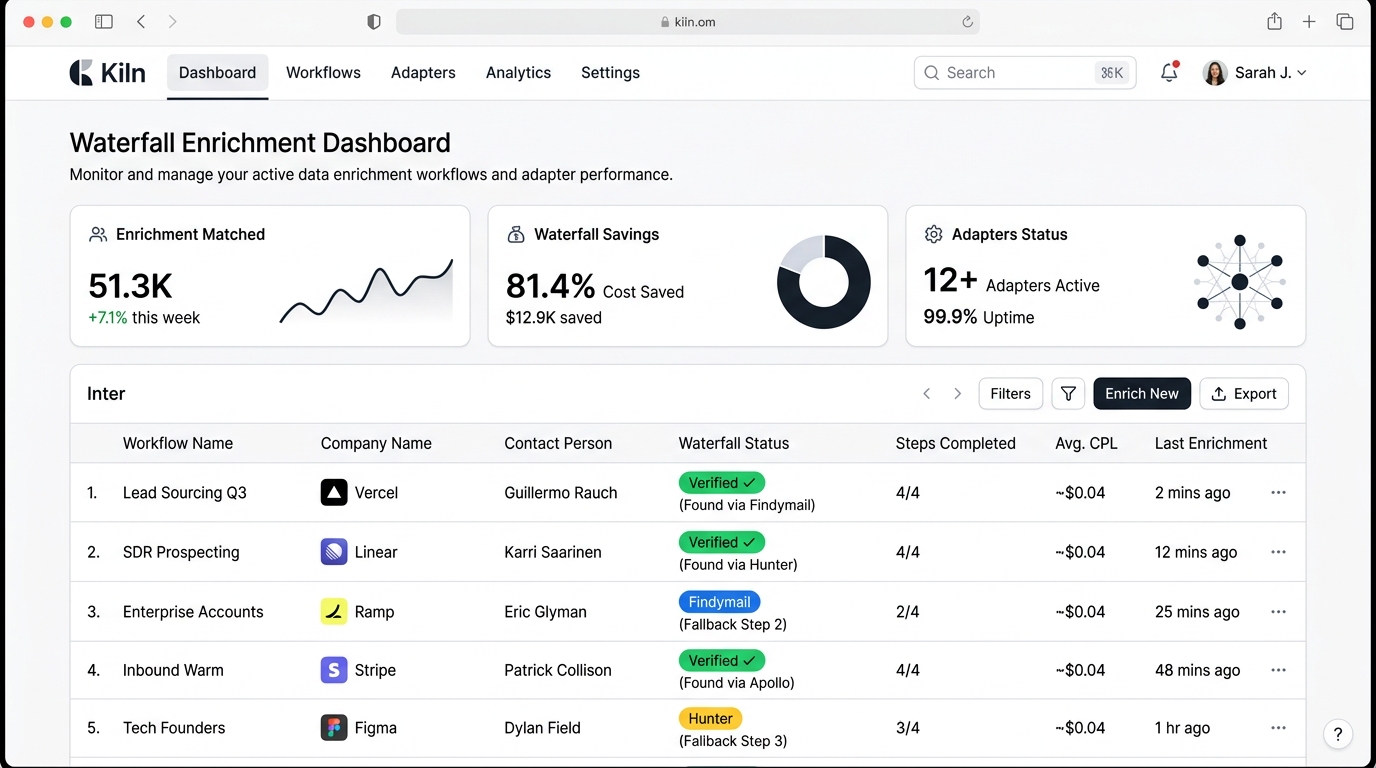Click Sarah J. profile avatar
Screen dimensions: 1376x768
point(1215,72)
